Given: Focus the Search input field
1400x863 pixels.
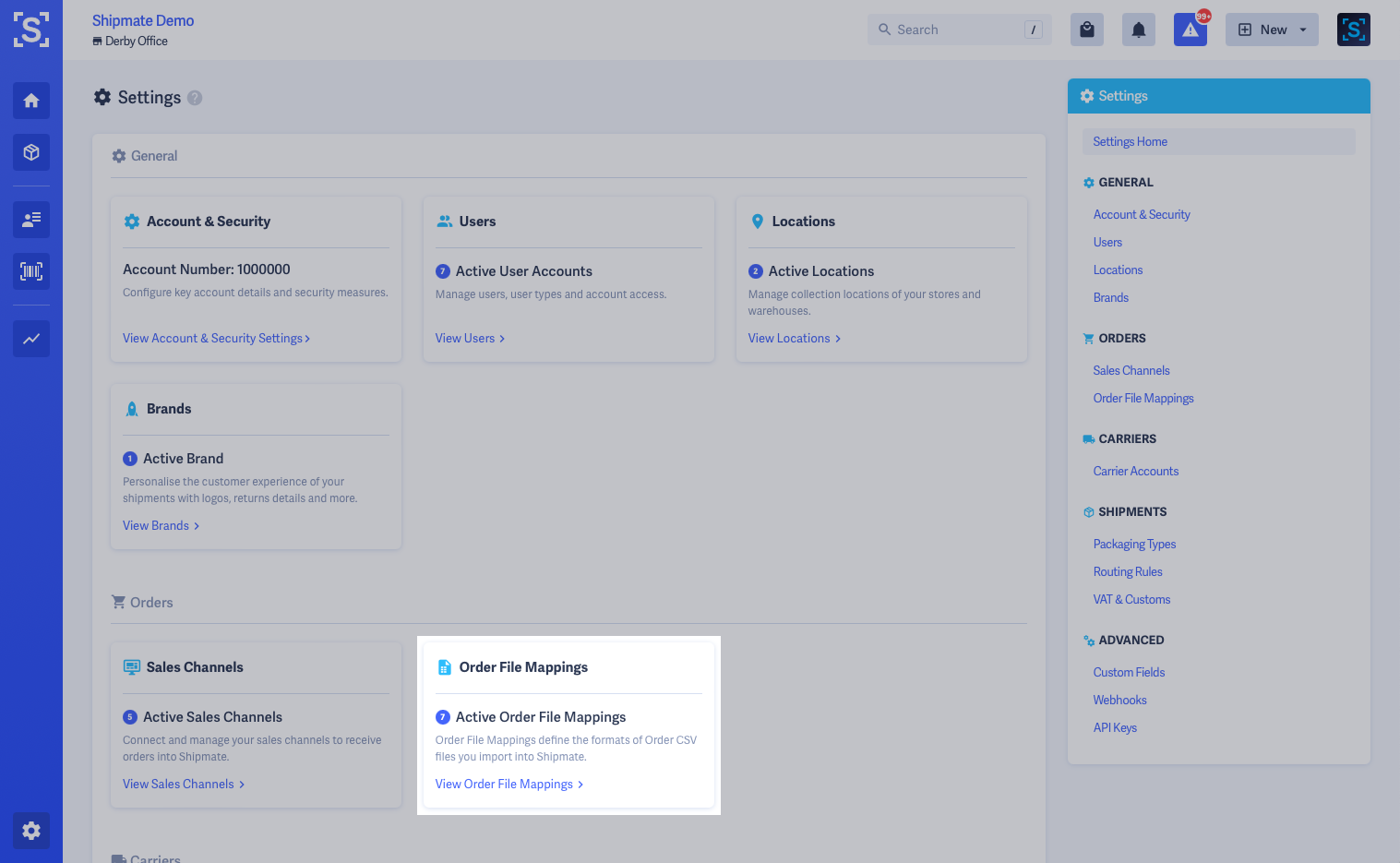Looking at the screenshot, I should click(960, 30).
